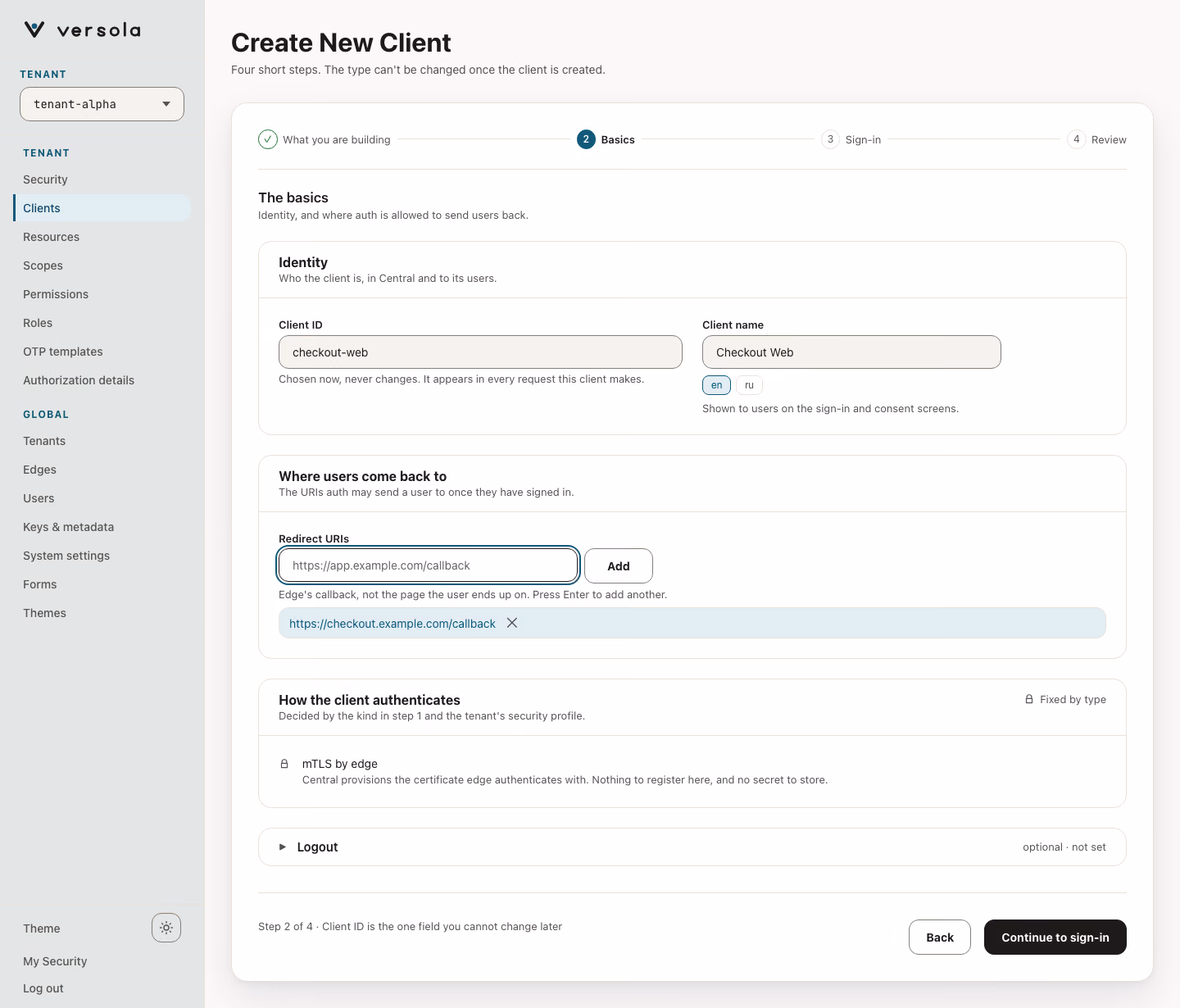
Task: Navigate to Users
Action: point(102,498)
